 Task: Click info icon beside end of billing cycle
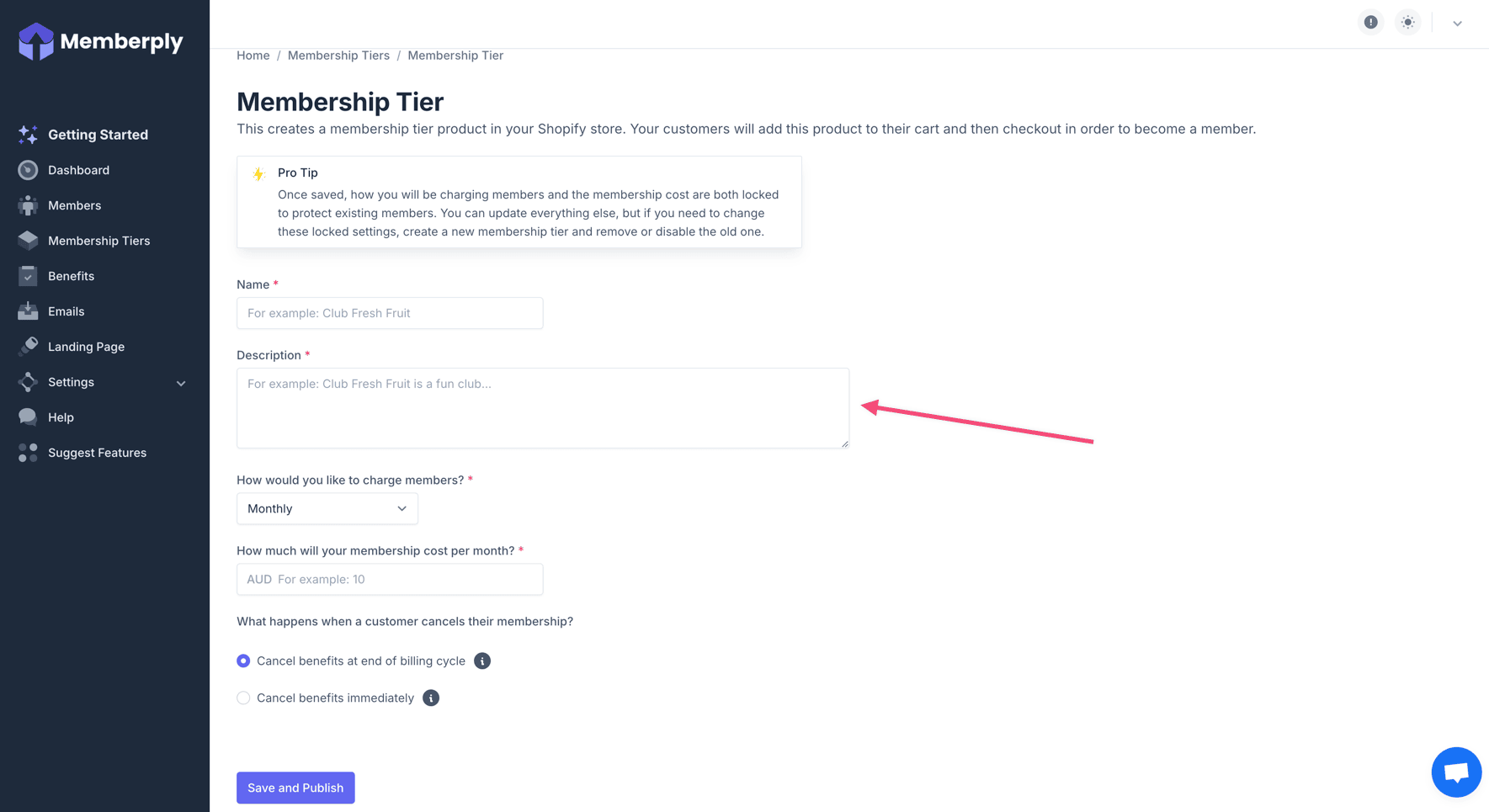[x=482, y=661]
